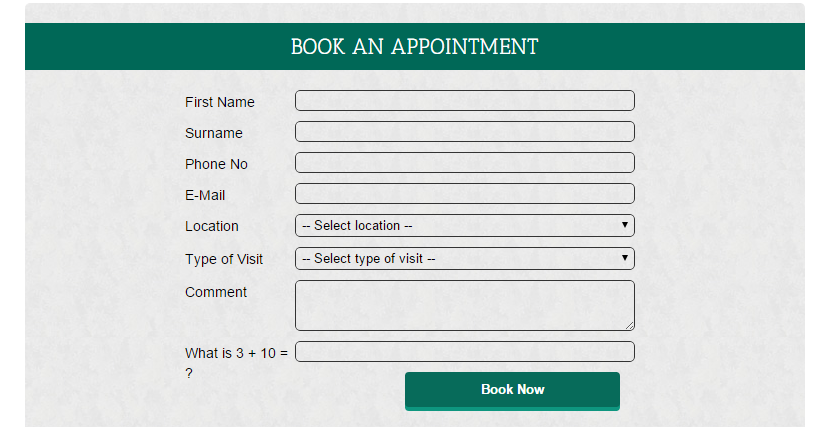
Task: Focus the First Name text field
Action: point(465,100)
